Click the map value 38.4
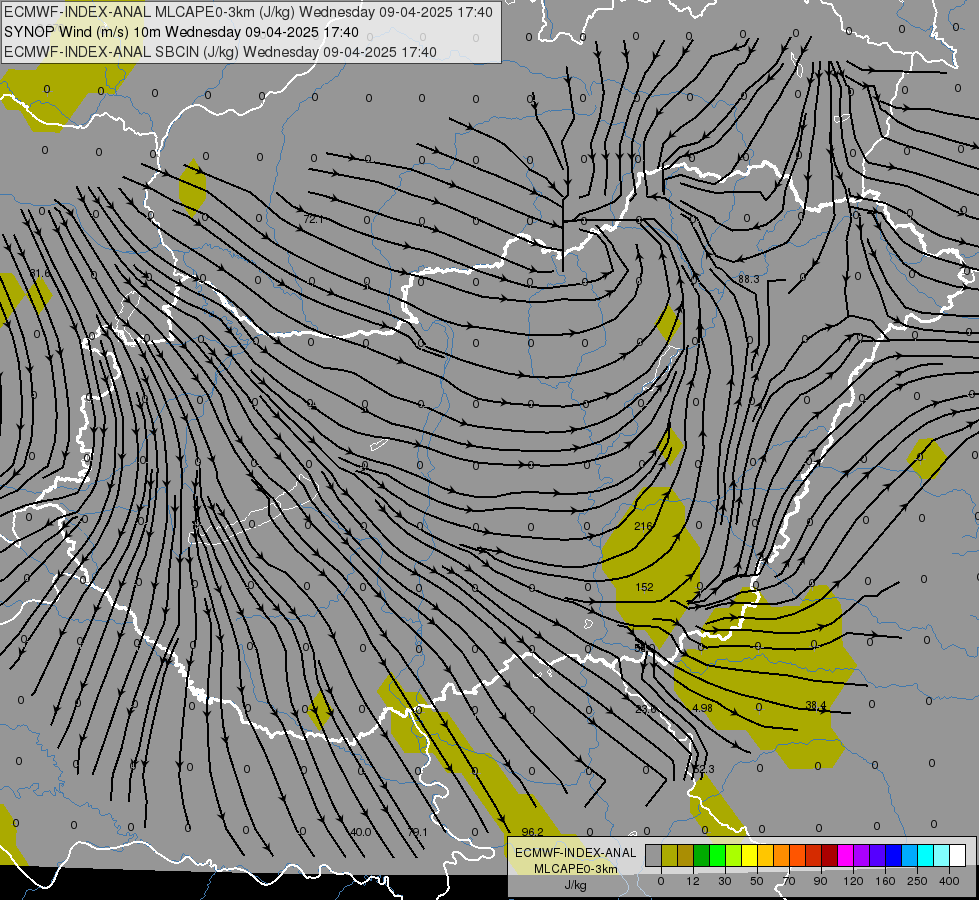The width and height of the screenshot is (979, 900). 816,705
